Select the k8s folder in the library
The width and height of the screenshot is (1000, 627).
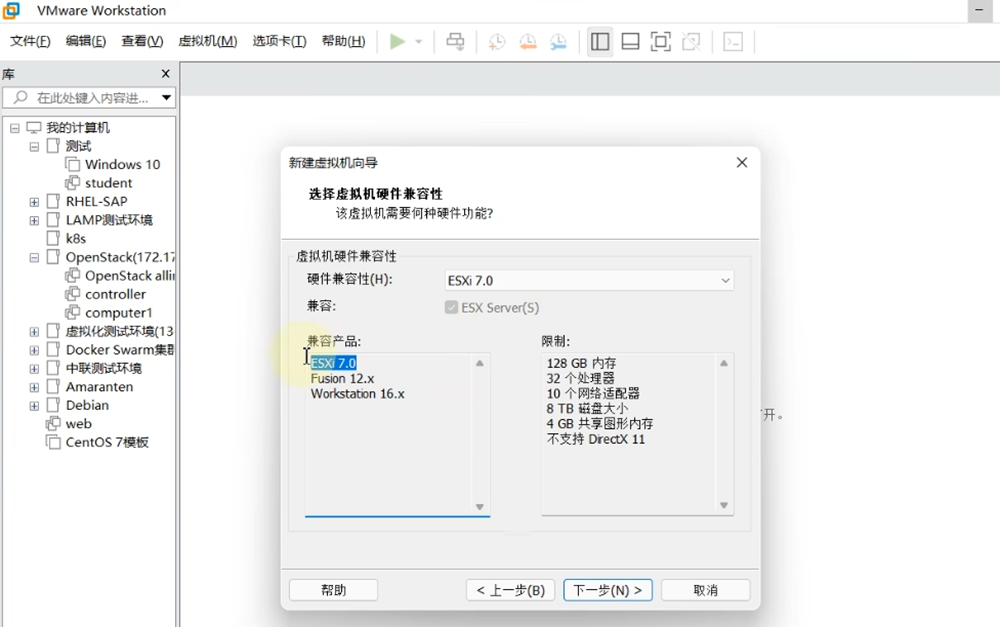tap(75, 239)
